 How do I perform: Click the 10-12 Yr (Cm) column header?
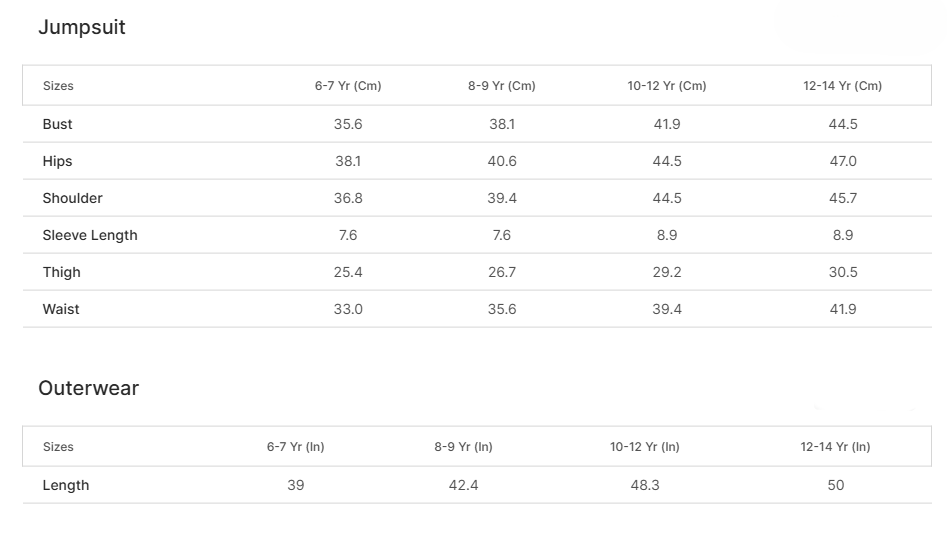pyautogui.click(x=667, y=86)
